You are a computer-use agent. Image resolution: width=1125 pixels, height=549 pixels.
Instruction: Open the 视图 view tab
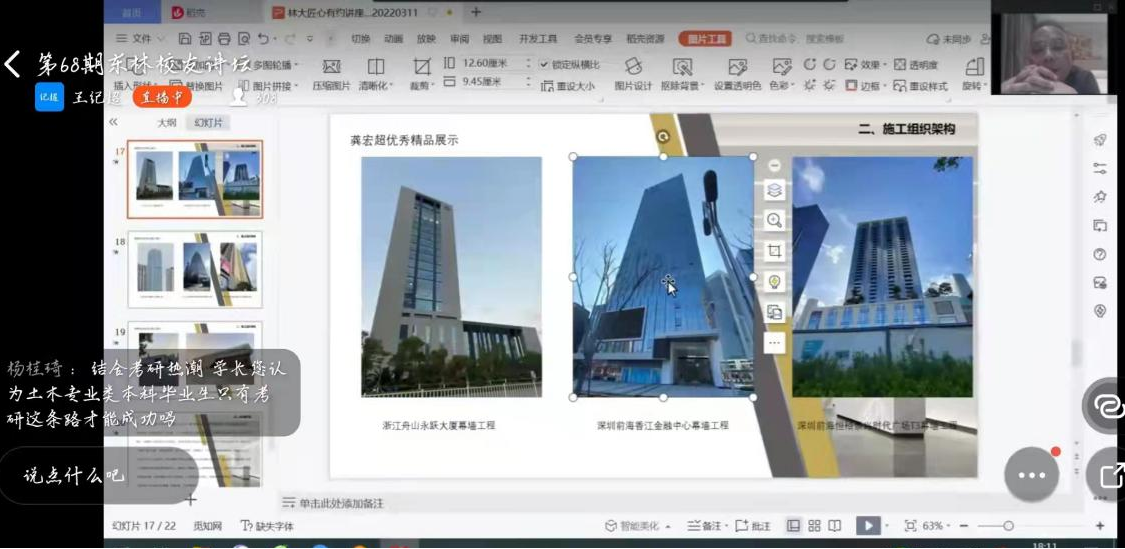coord(492,39)
